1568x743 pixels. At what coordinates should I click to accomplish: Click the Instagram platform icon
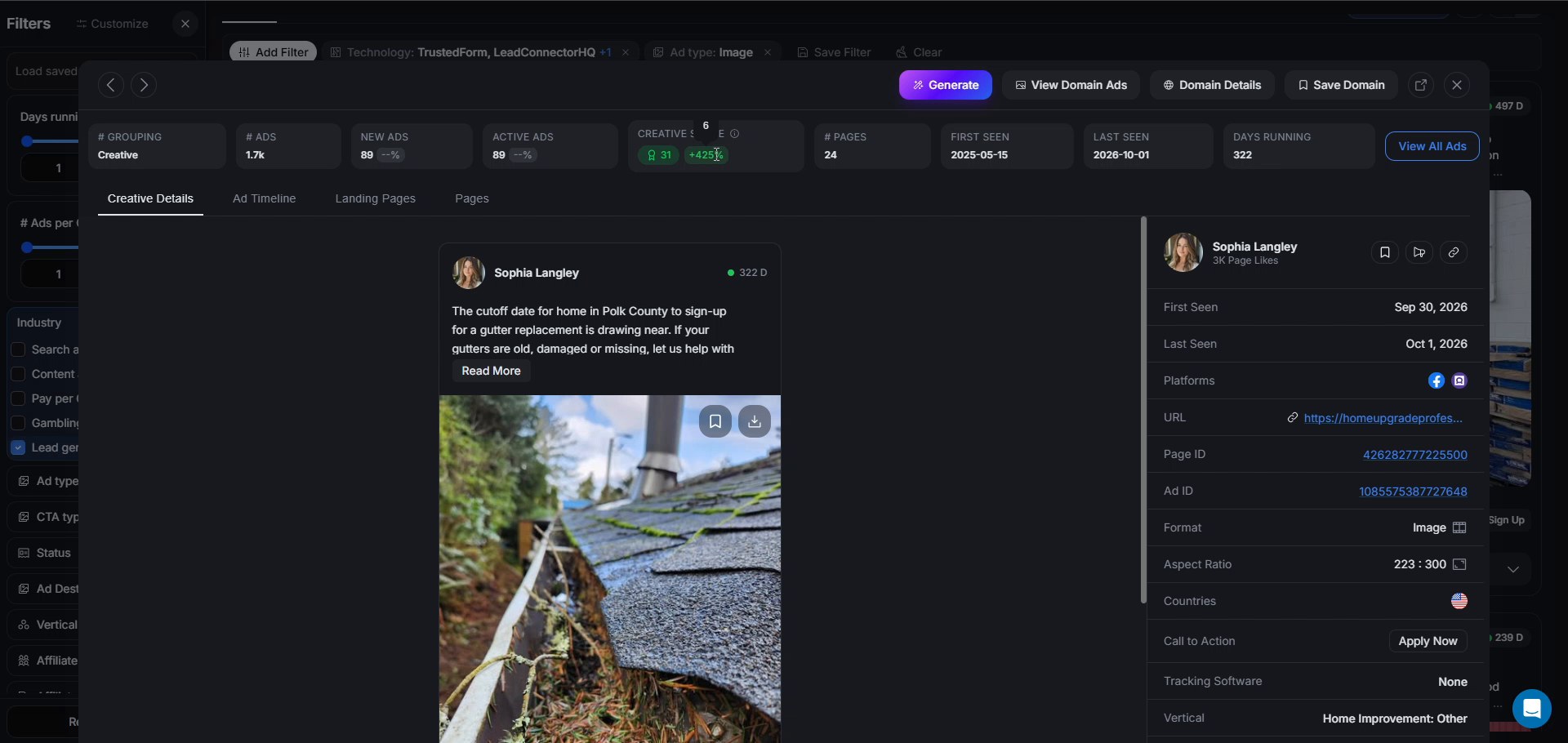(1460, 380)
